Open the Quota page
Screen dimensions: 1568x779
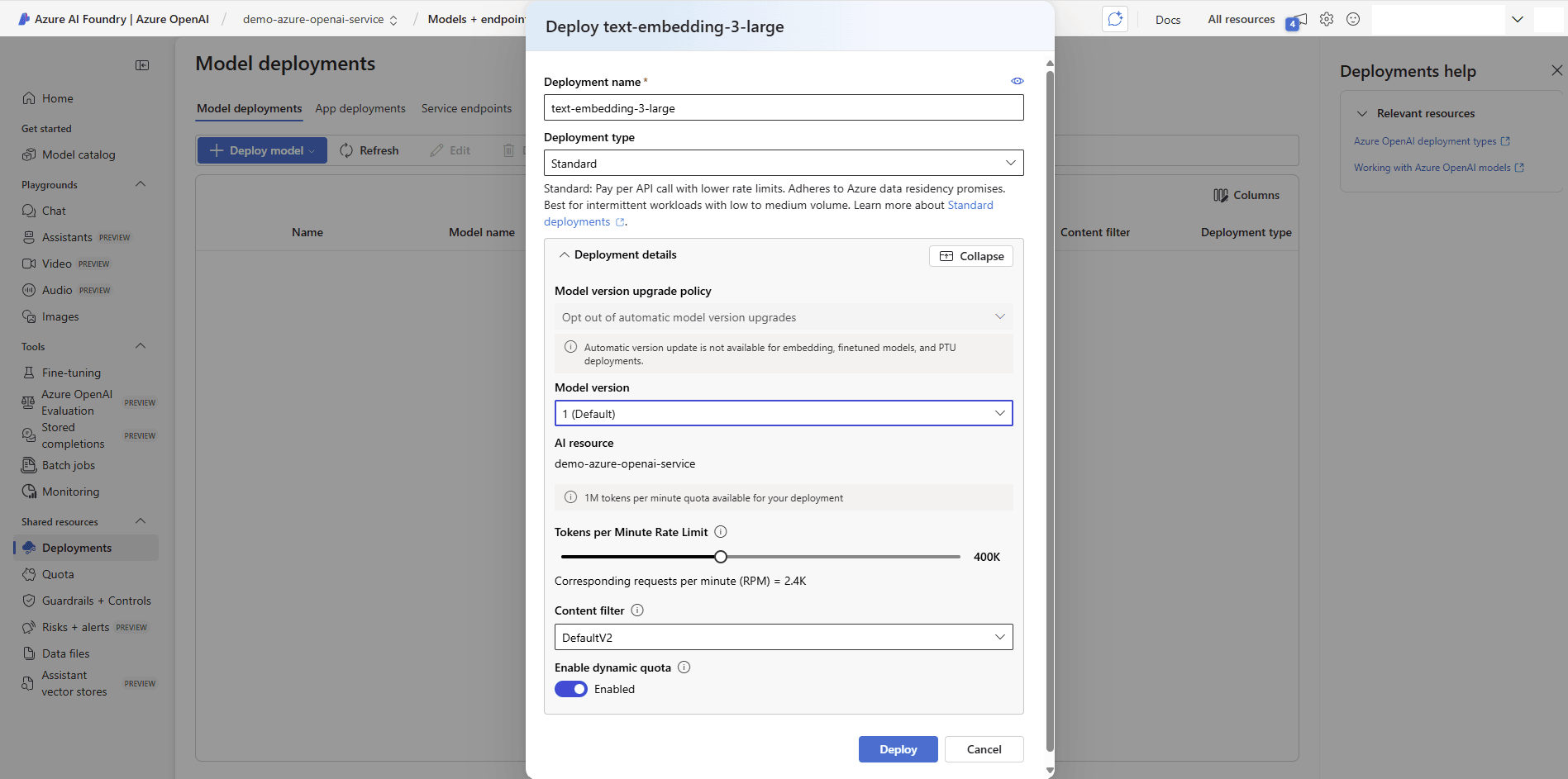tap(58, 573)
